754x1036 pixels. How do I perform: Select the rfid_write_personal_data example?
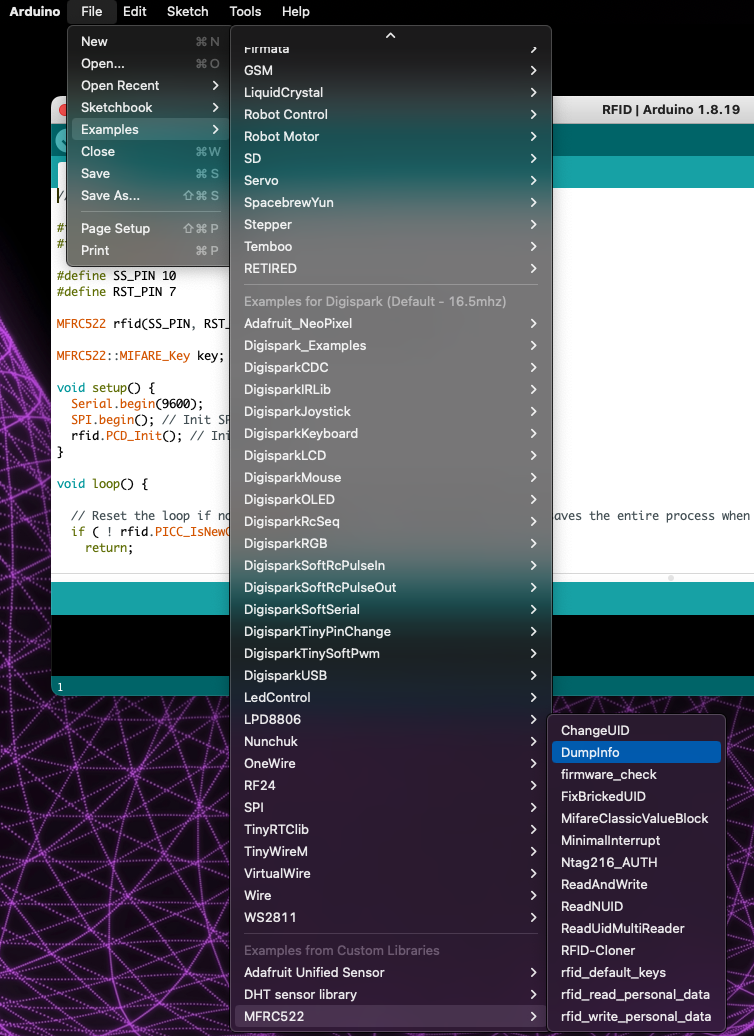(636, 1016)
